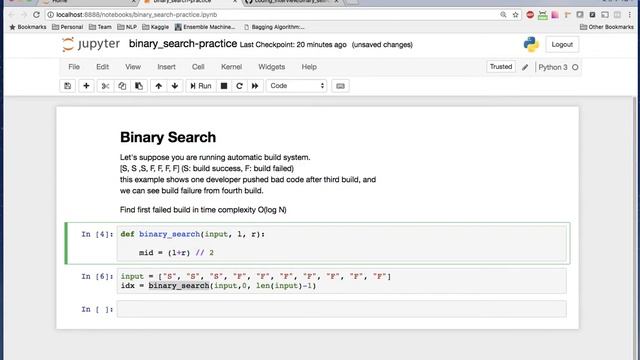640x360 pixels.
Task: Run the selected cell
Action: (200, 86)
